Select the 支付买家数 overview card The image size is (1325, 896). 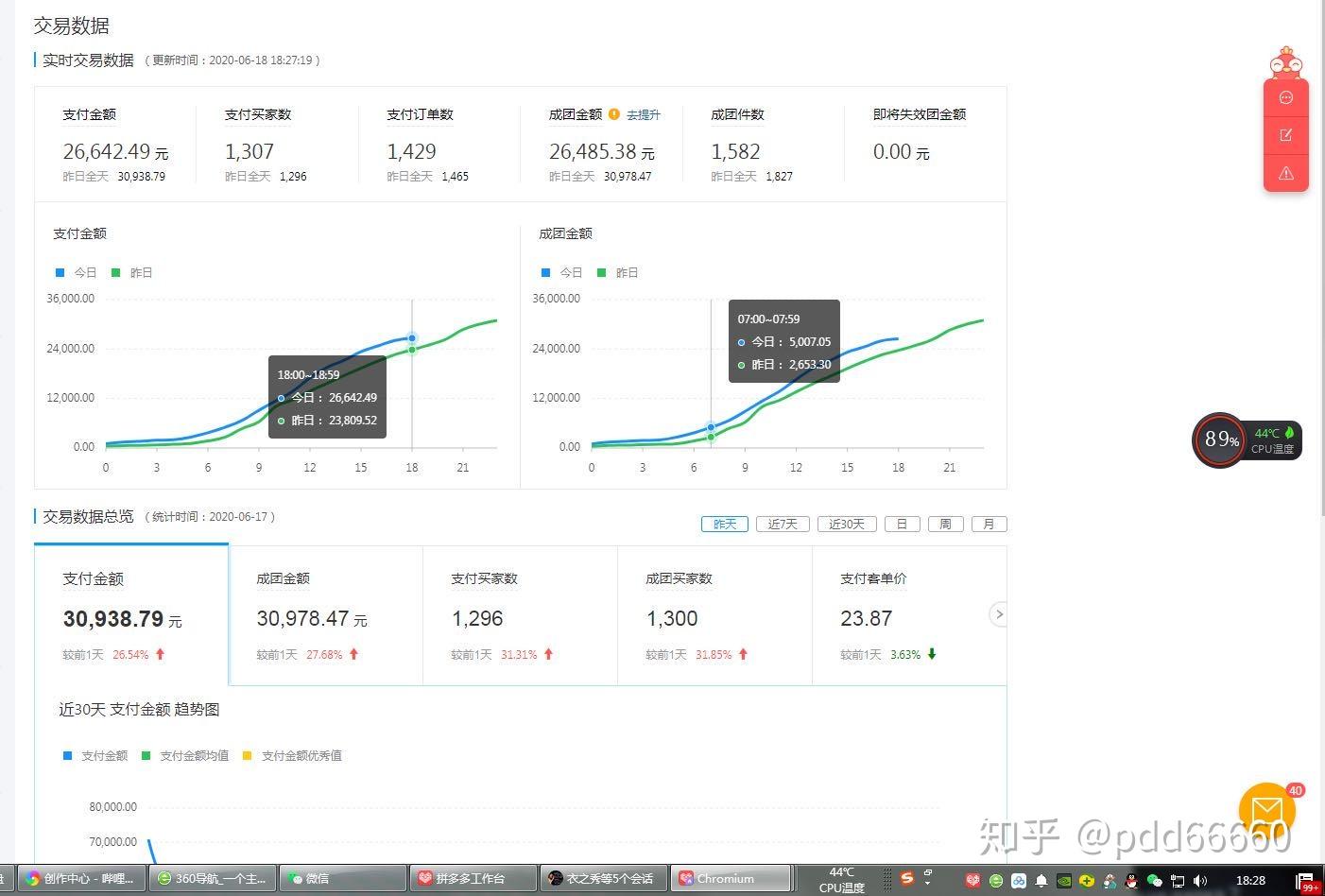[520, 615]
